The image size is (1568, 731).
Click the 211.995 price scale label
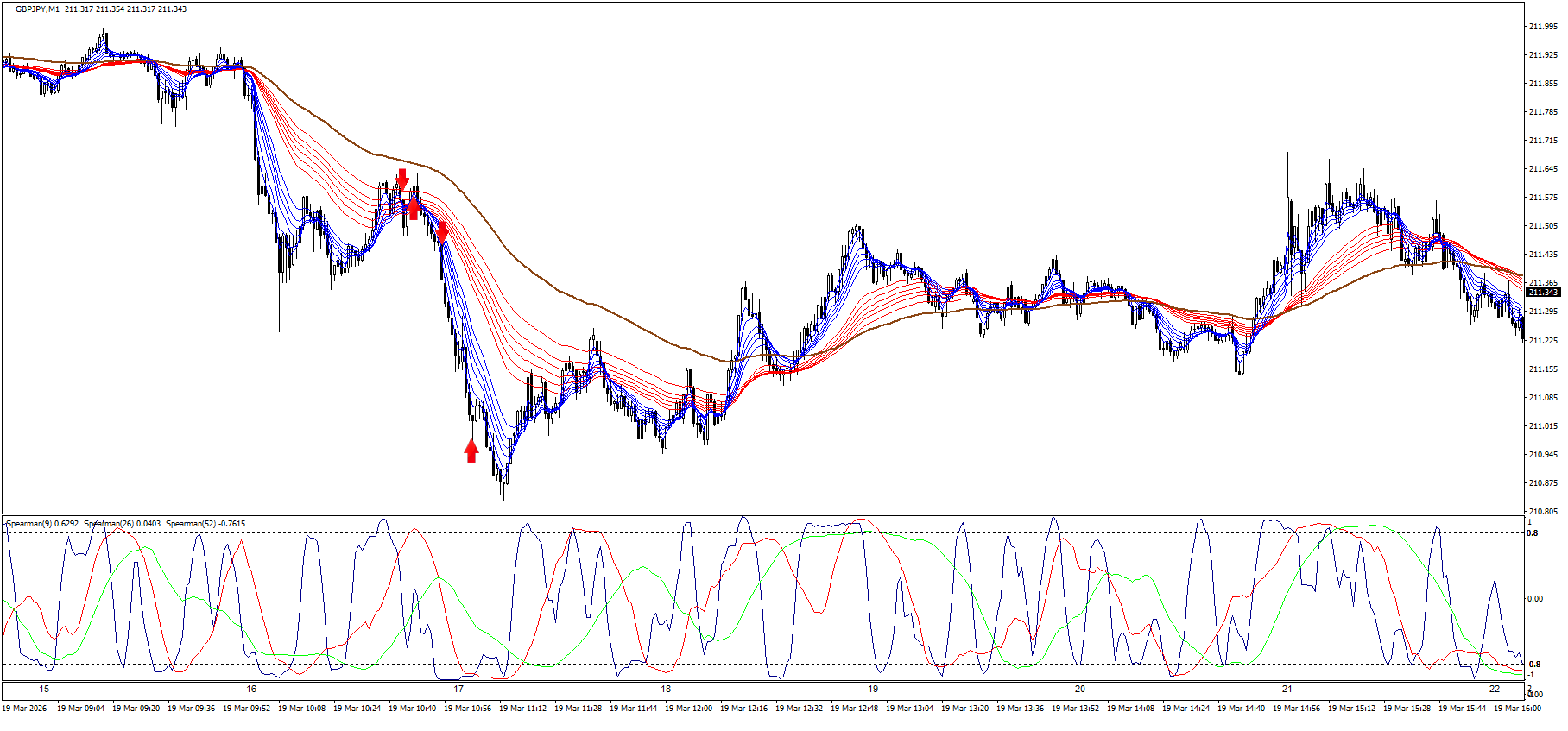(x=1542, y=27)
